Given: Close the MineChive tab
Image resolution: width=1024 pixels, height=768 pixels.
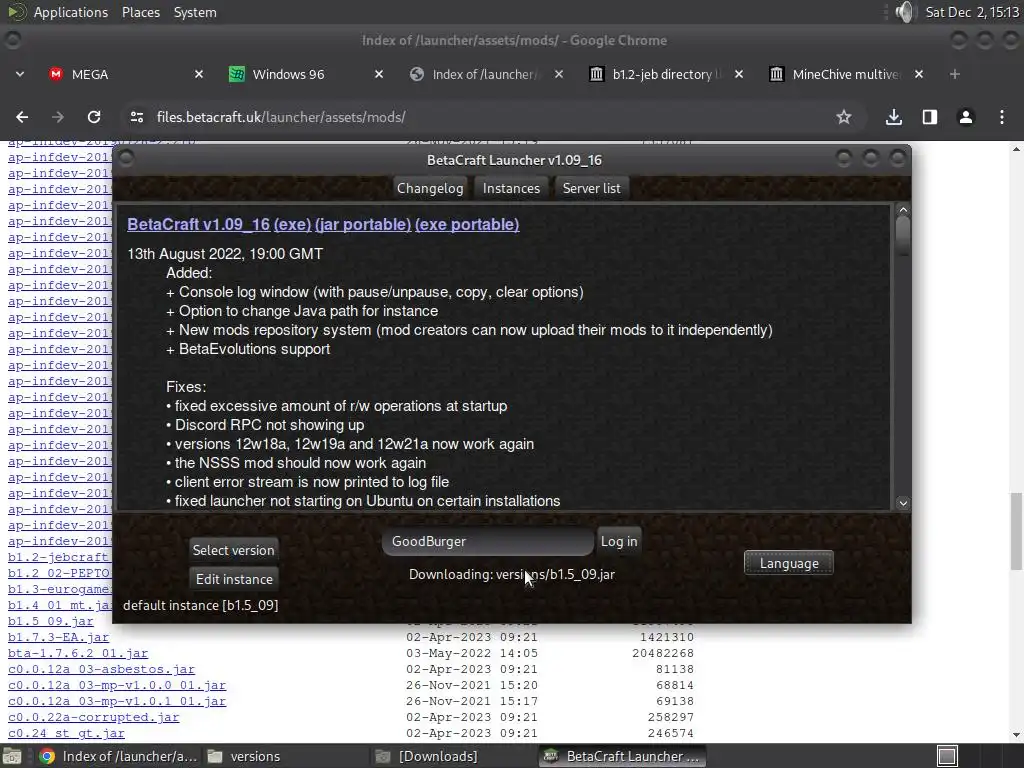Looking at the screenshot, I should pyautogui.click(x=919, y=74).
